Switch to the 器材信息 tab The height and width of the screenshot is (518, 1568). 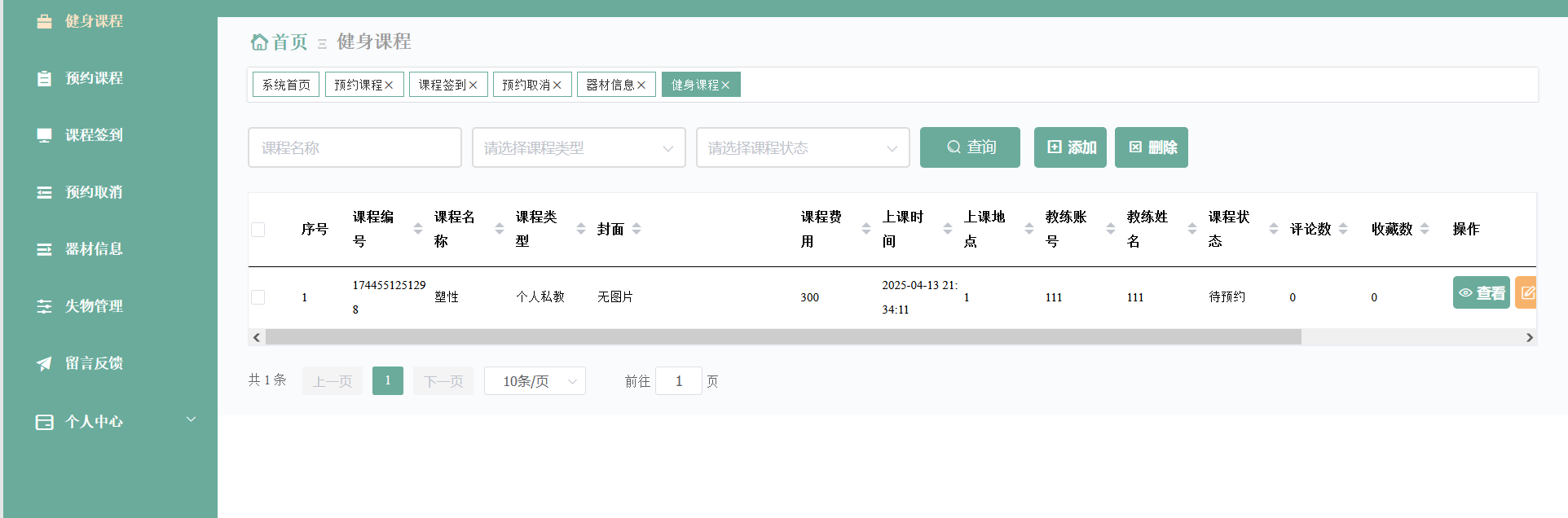pyautogui.click(x=610, y=85)
